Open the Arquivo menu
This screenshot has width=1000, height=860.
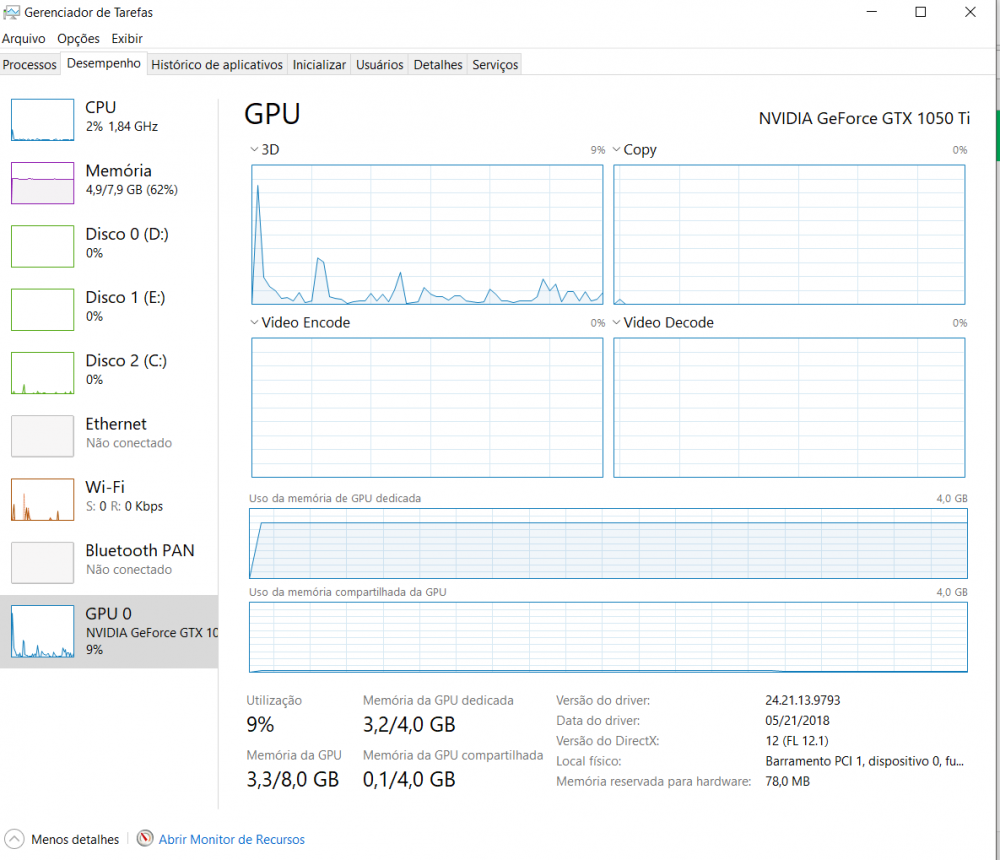[x=23, y=39]
